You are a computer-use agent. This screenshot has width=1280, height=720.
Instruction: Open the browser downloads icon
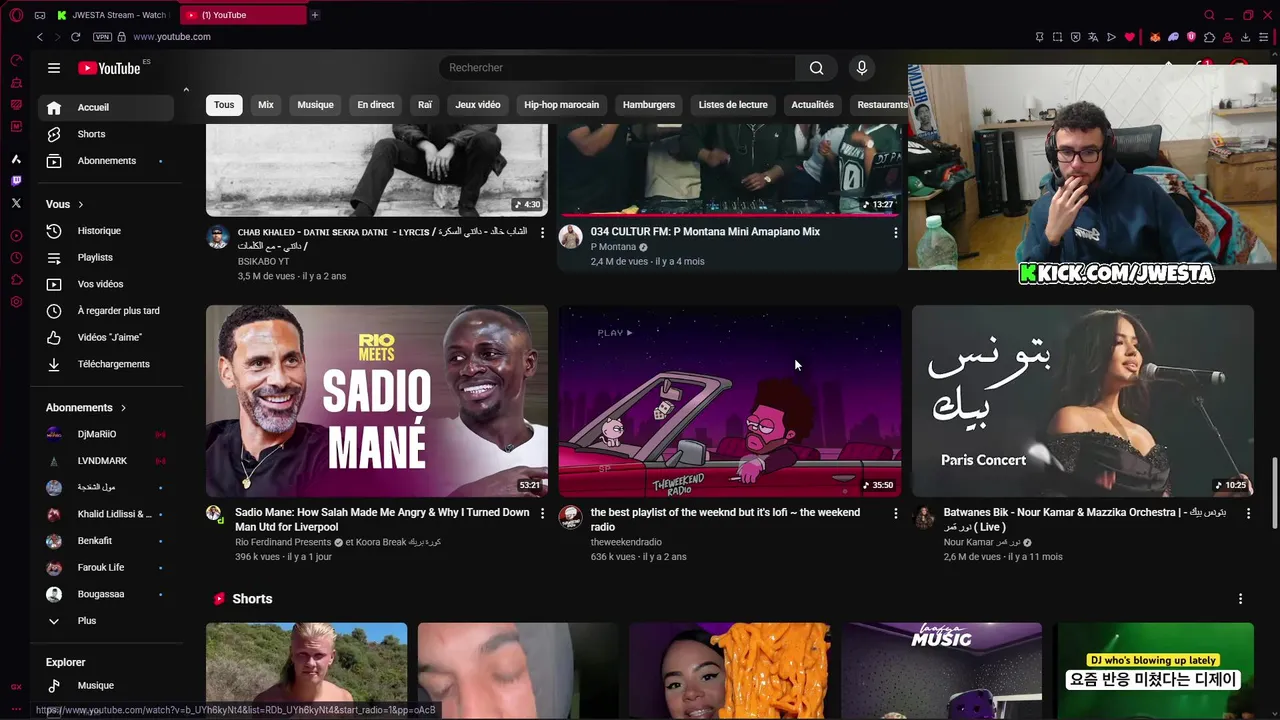click(x=1246, y=37)
